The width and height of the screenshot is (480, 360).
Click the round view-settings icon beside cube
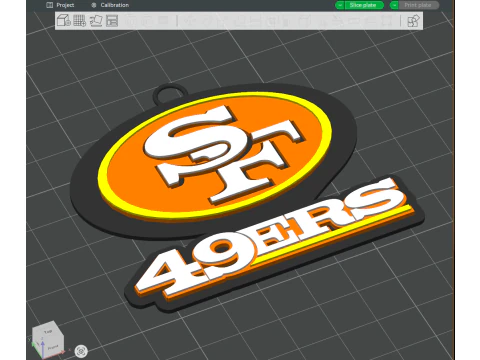[x=81, y=351]
